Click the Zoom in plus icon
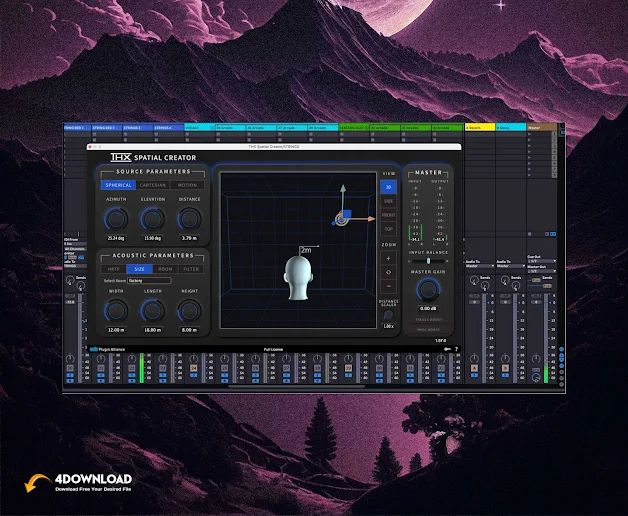 [388, 258]
